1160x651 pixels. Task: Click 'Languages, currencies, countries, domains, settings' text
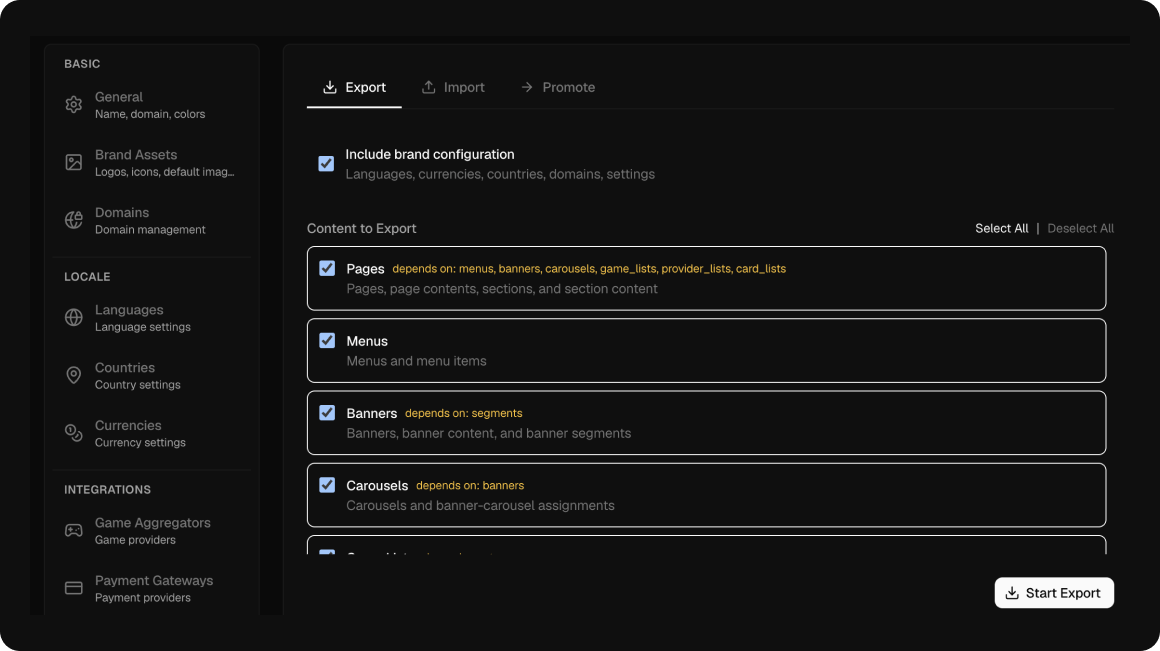(500, 175)
